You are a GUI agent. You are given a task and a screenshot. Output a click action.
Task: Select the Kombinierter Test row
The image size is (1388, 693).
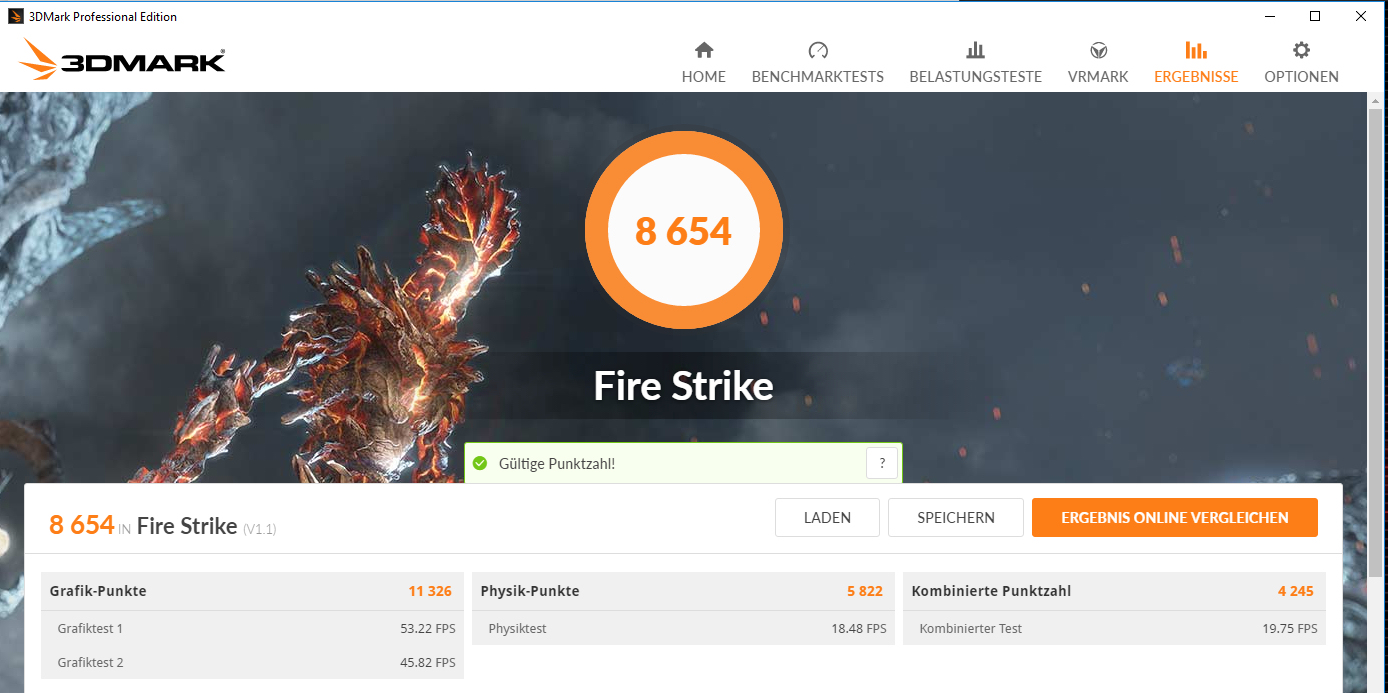click(x=1114, y=628)
